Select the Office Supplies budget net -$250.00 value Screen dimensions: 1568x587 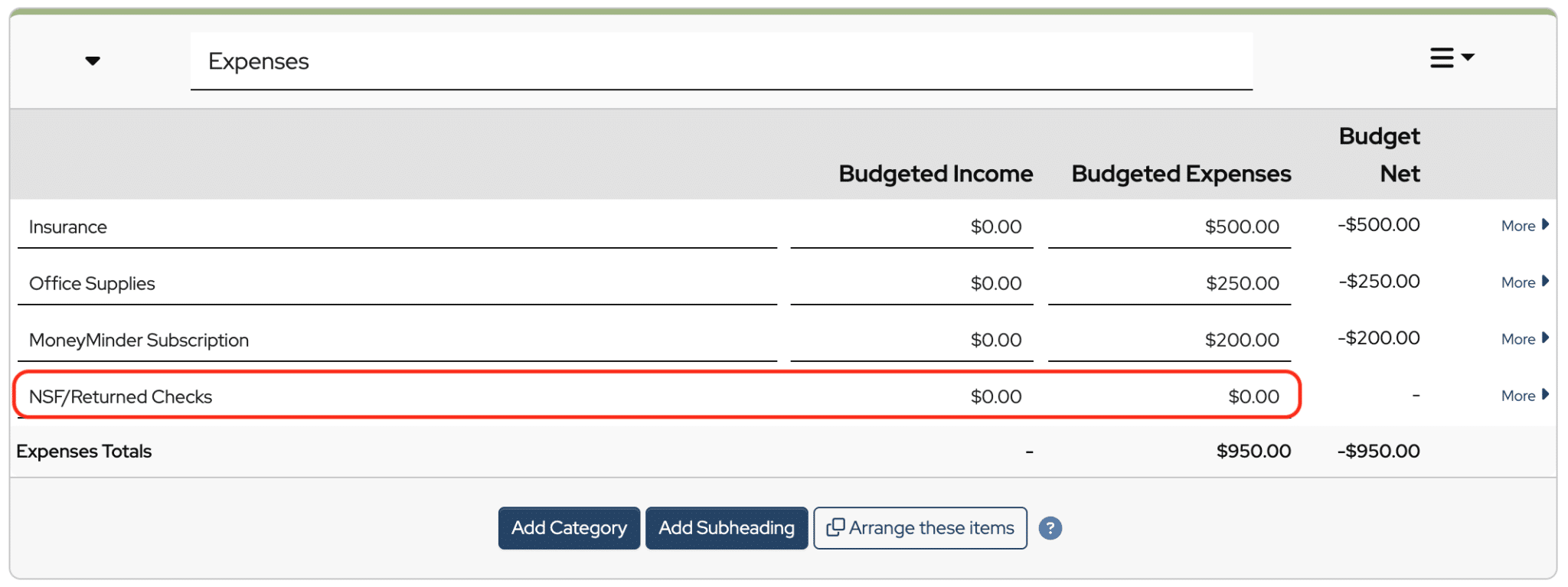pyautogui.click(x=1379, y=282)
